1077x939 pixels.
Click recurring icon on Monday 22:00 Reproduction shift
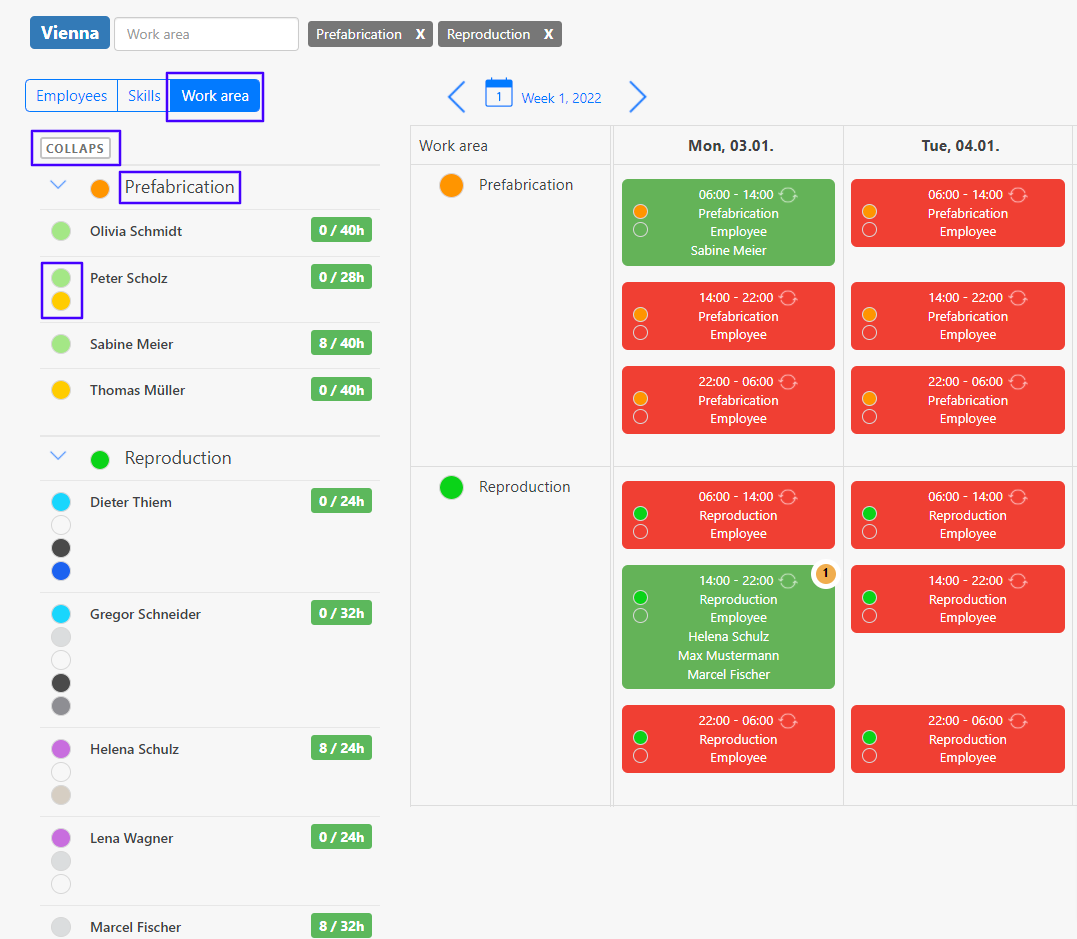click(x=788, y=721)
